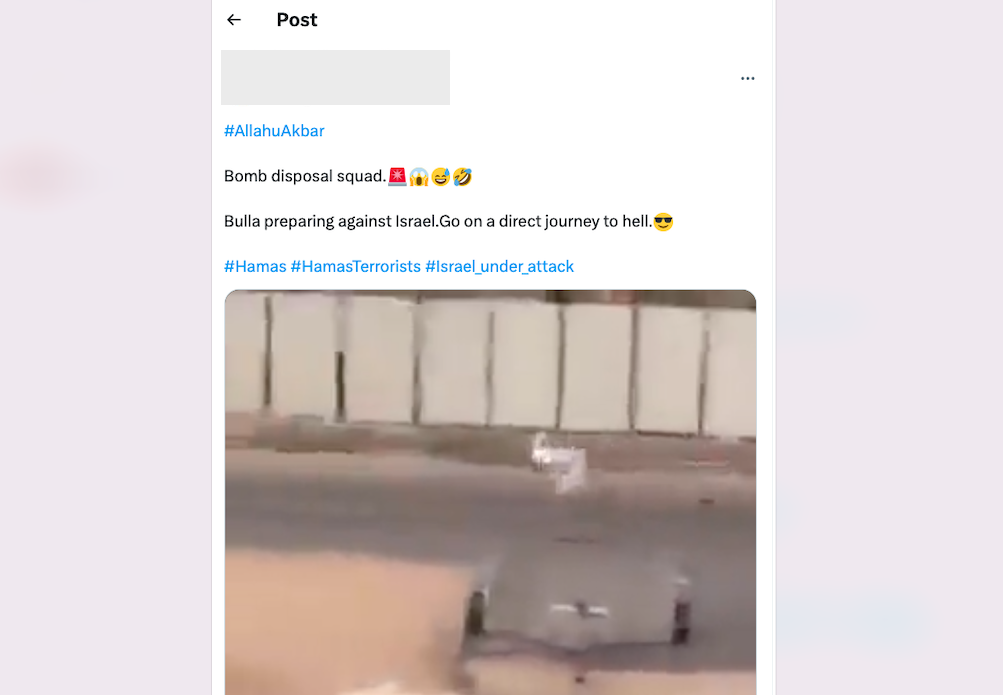Click the Post page heading
This screenshot has height=695, width=1003.
point(297,20)
